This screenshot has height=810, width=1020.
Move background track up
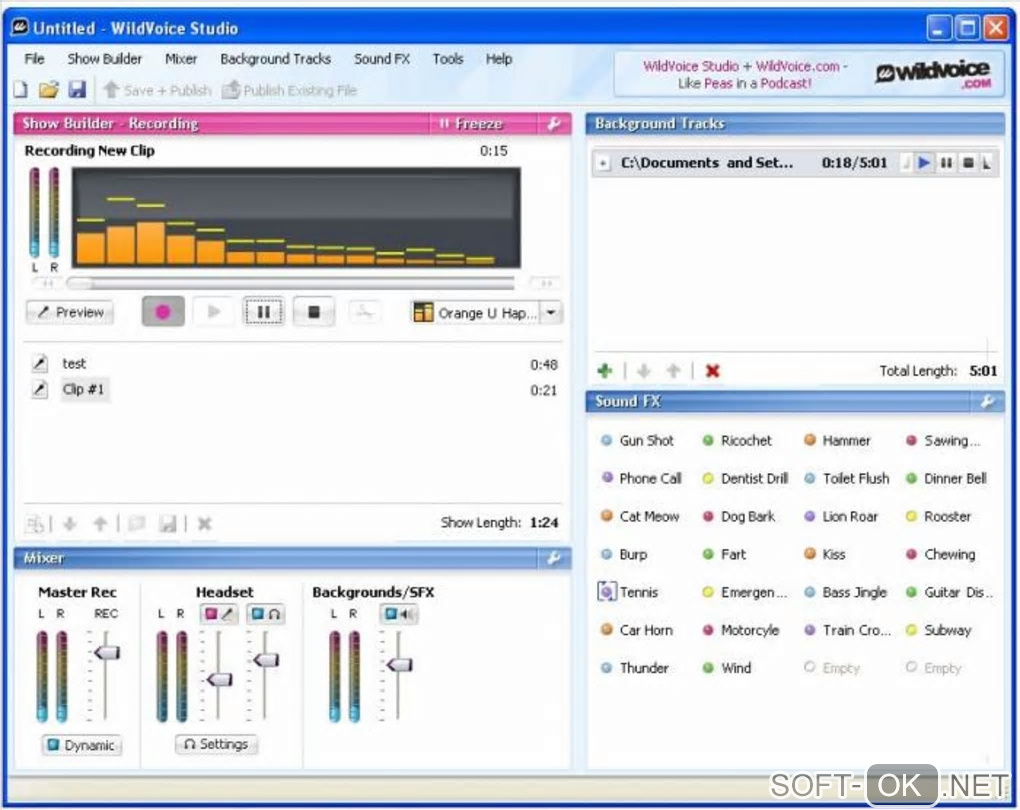pyautogui.click(x=673, y=371)
